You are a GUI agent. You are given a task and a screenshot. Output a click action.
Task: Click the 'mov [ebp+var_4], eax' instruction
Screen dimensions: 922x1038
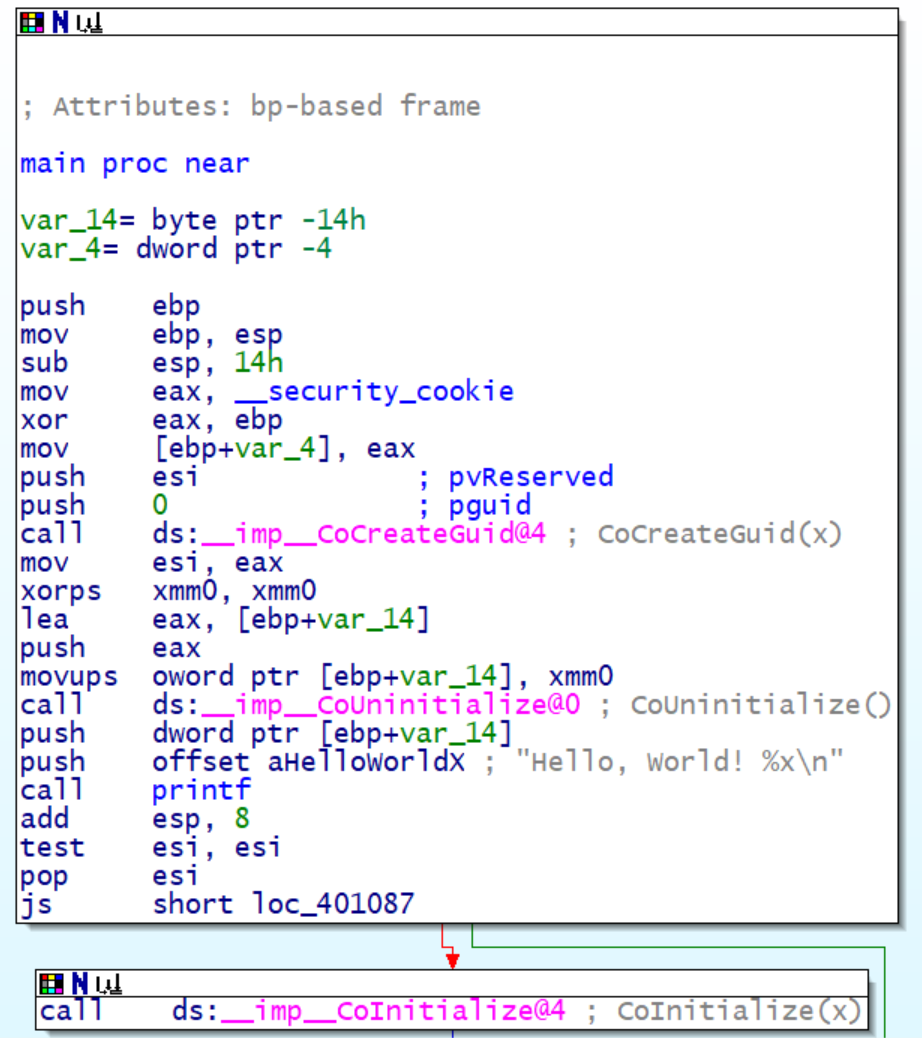pyautogui.click(x=218, y=449)
